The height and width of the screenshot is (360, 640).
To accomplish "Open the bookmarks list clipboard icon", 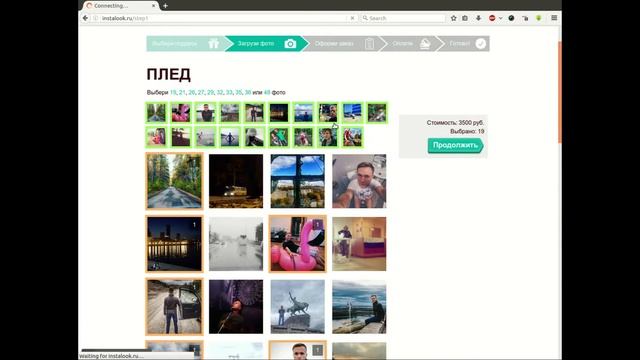I will coord(465,18).
